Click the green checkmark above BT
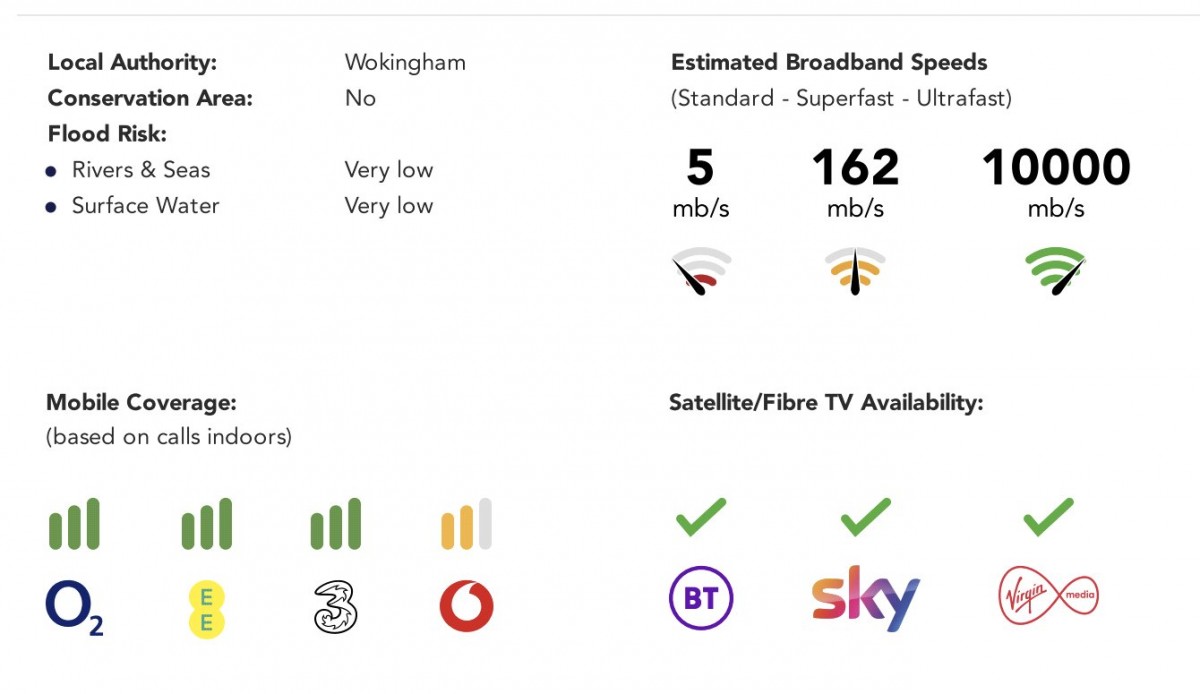 700,517
